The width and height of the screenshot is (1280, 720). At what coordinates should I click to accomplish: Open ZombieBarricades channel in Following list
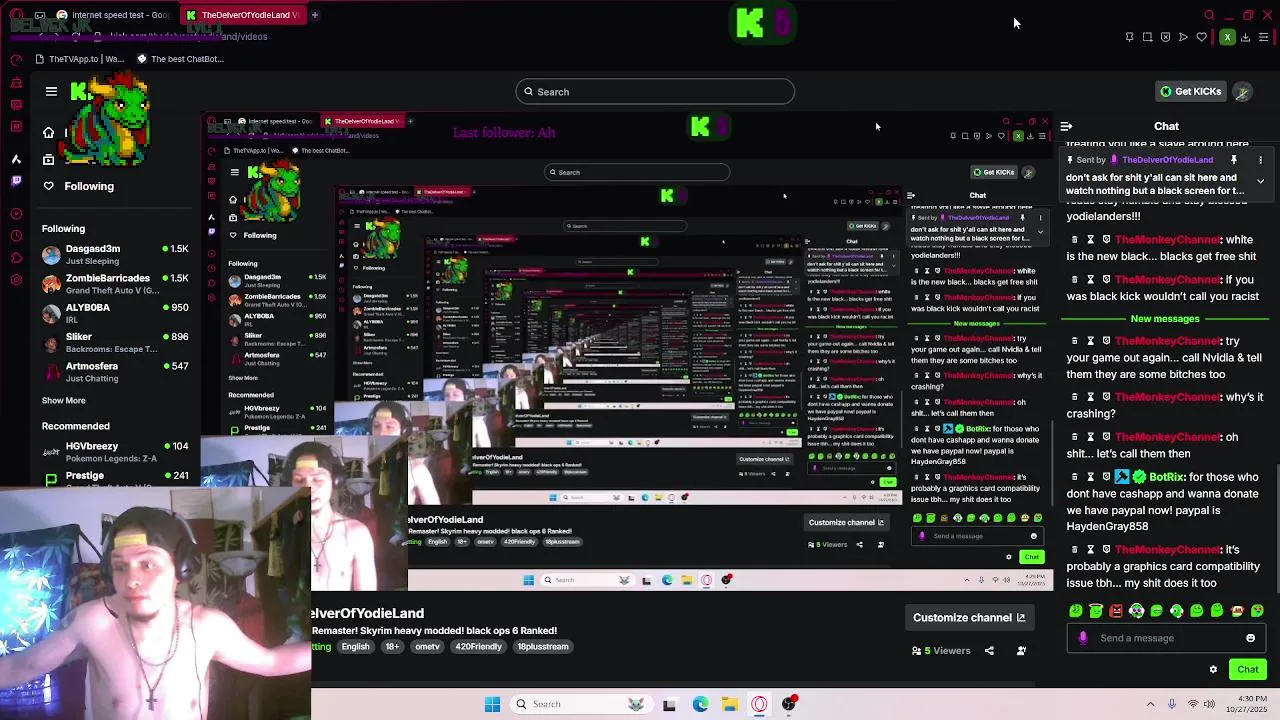pos(115,284)
